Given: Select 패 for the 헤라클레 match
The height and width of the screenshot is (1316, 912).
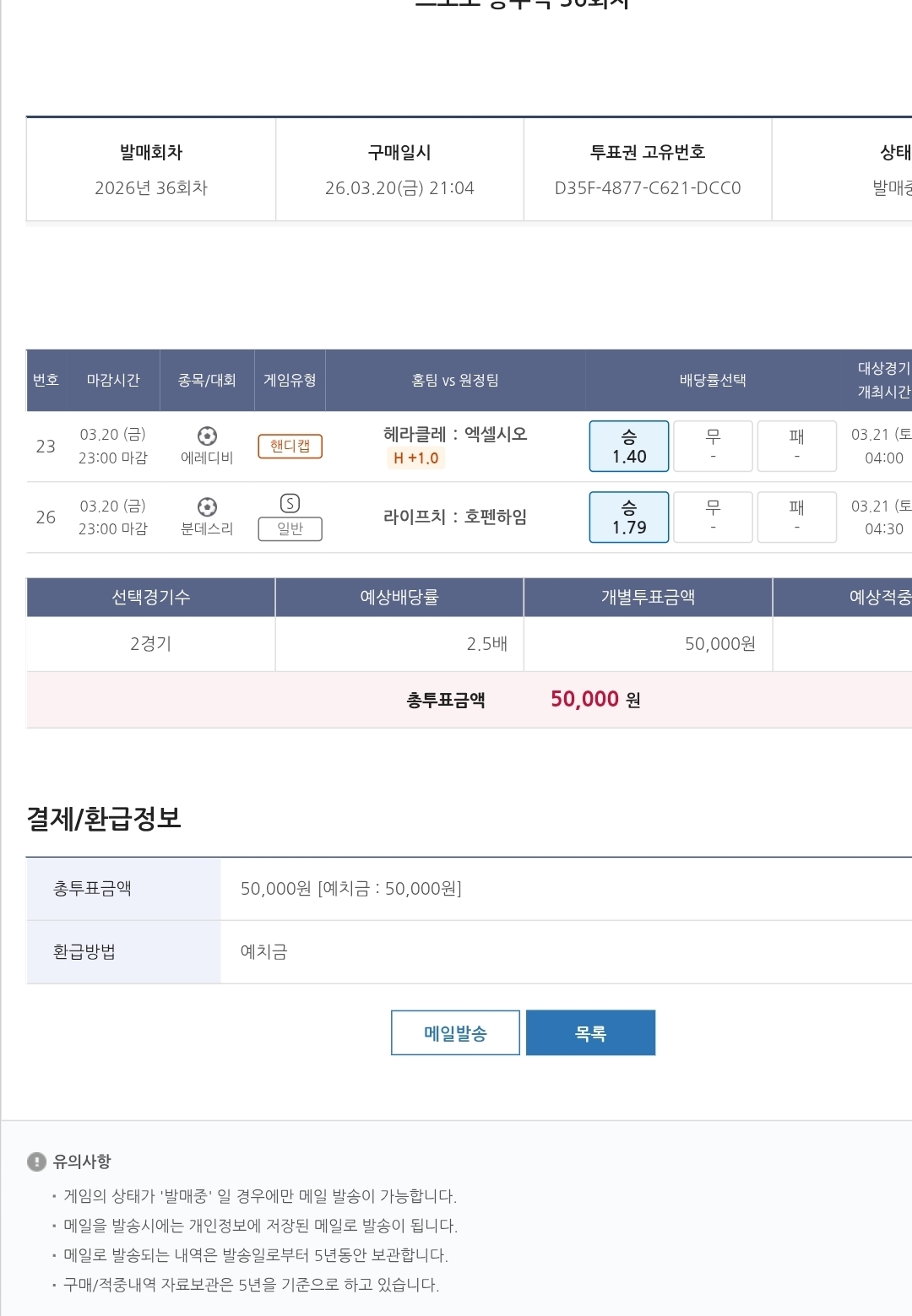Looking at the screenshot, I should tap(796, 447).
